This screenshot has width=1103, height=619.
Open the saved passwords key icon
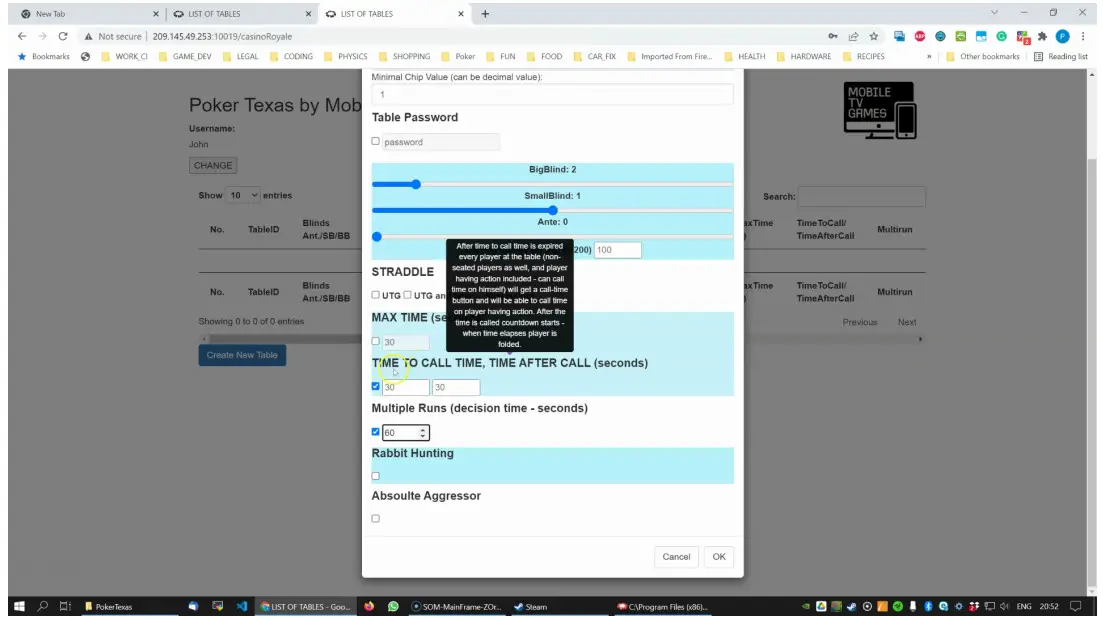coord(833,37)
